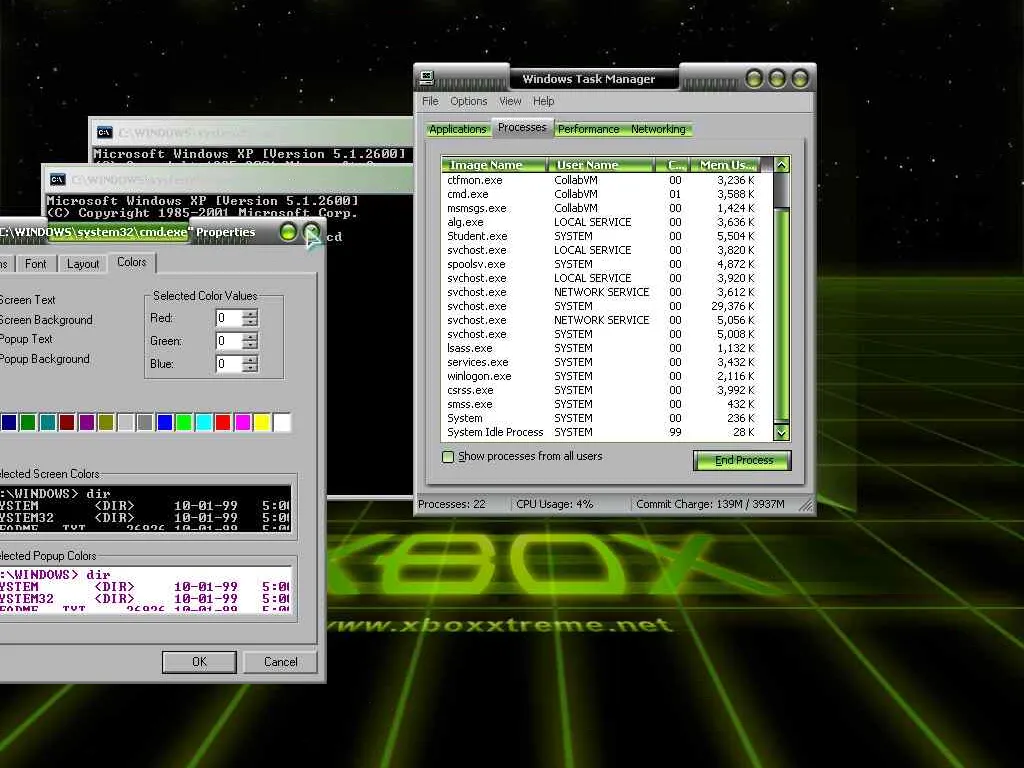Pick the olive color swatch

[x=106, y=423]
